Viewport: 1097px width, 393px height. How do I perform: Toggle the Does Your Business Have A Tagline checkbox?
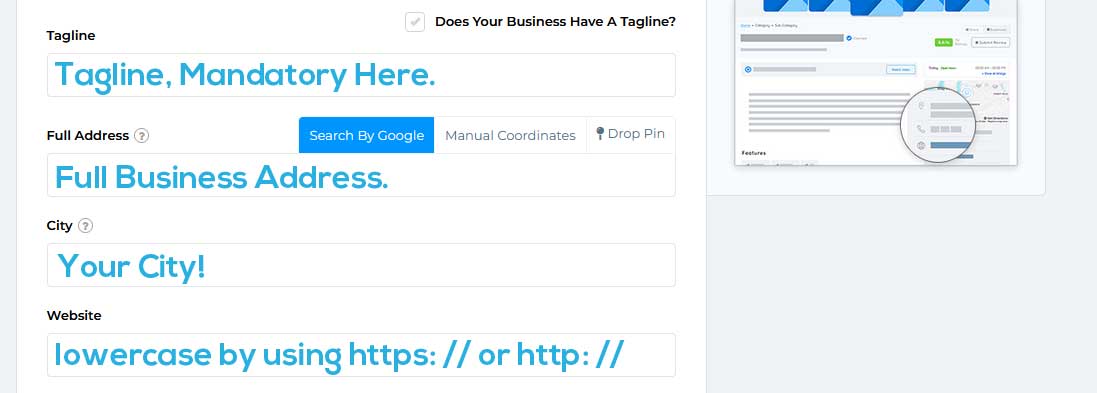click(415, 22)
